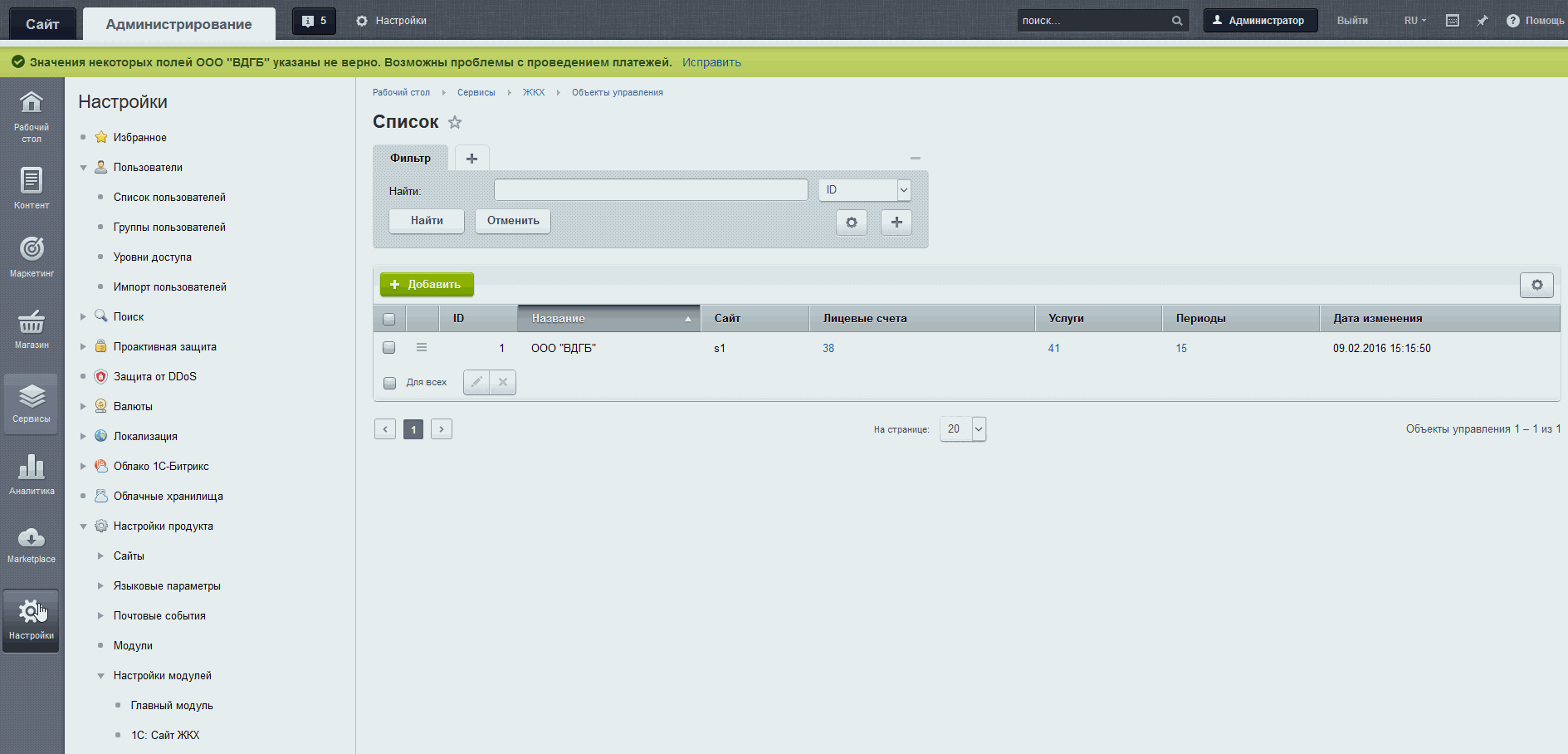Go to previous page arrow
1568x754 pixels.
pos(385,429)
